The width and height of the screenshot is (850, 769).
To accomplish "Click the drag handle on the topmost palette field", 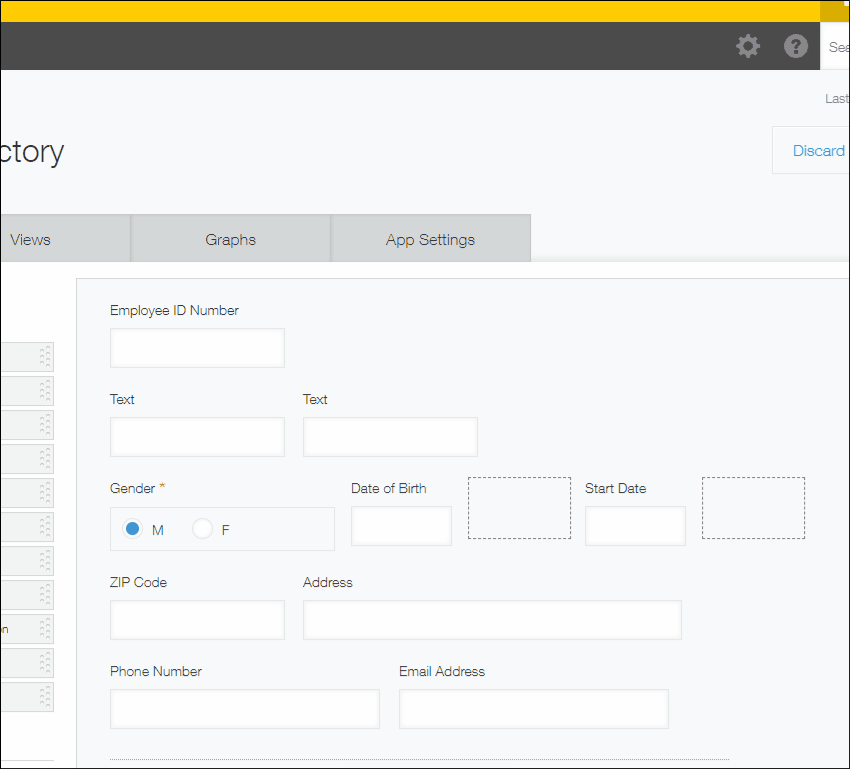I will click(x=43, y=357).
